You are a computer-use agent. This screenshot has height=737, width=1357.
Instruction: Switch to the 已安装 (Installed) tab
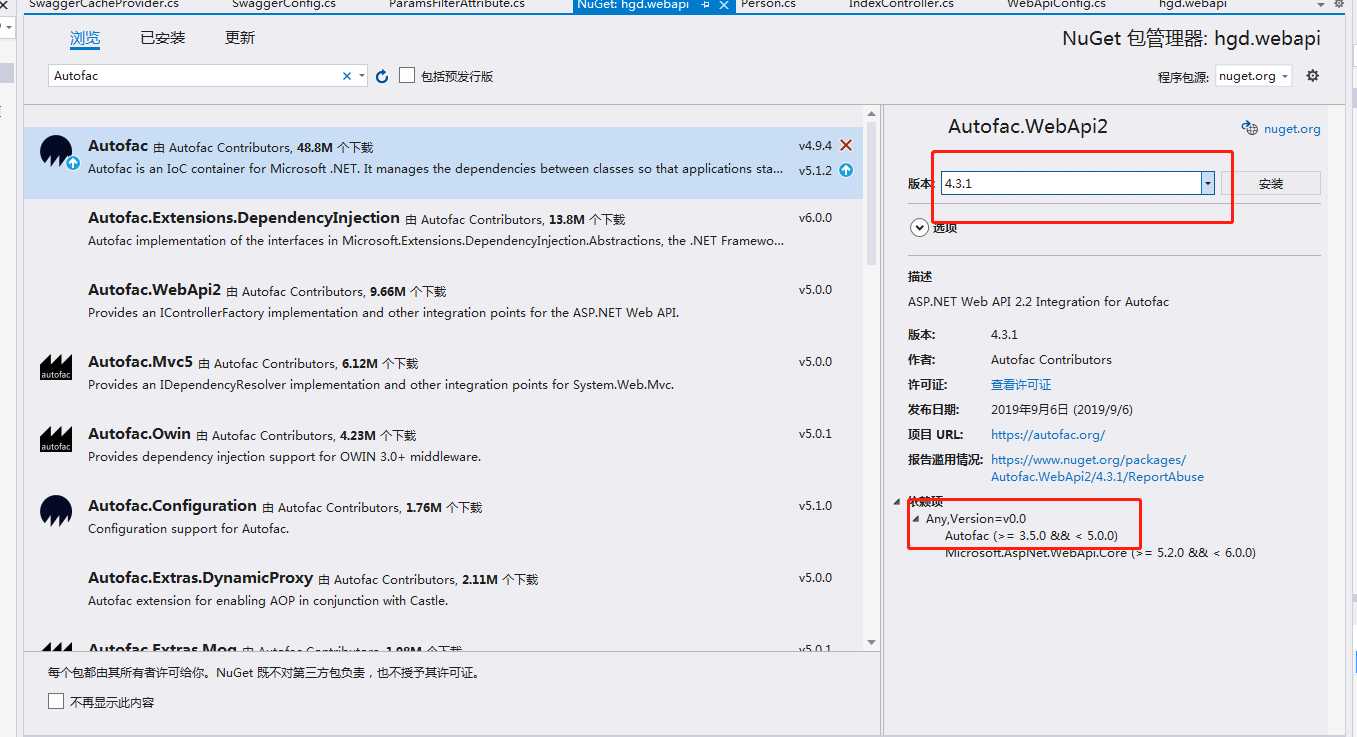(162, 38)
